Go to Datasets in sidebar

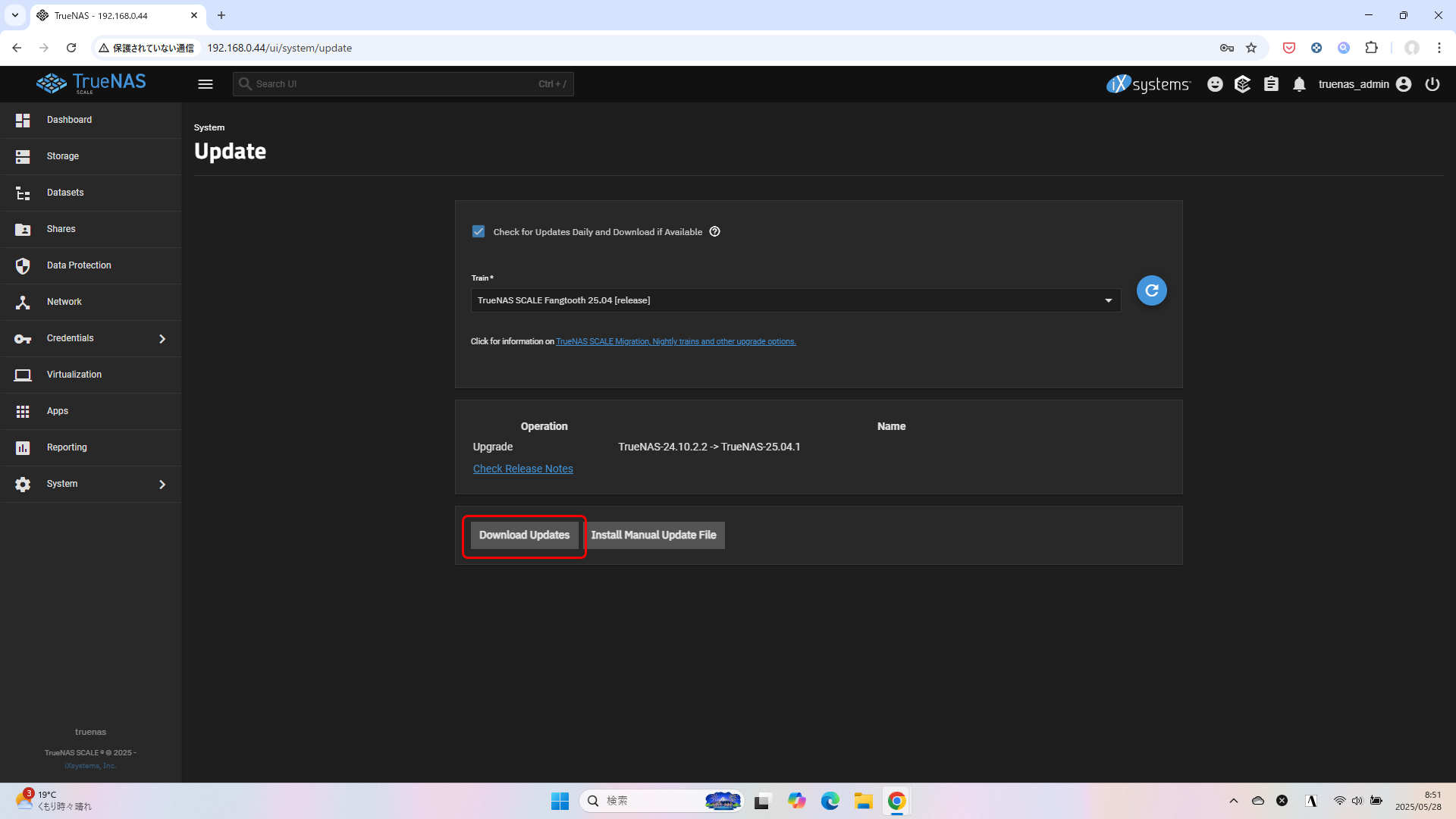tap(91, 193)
